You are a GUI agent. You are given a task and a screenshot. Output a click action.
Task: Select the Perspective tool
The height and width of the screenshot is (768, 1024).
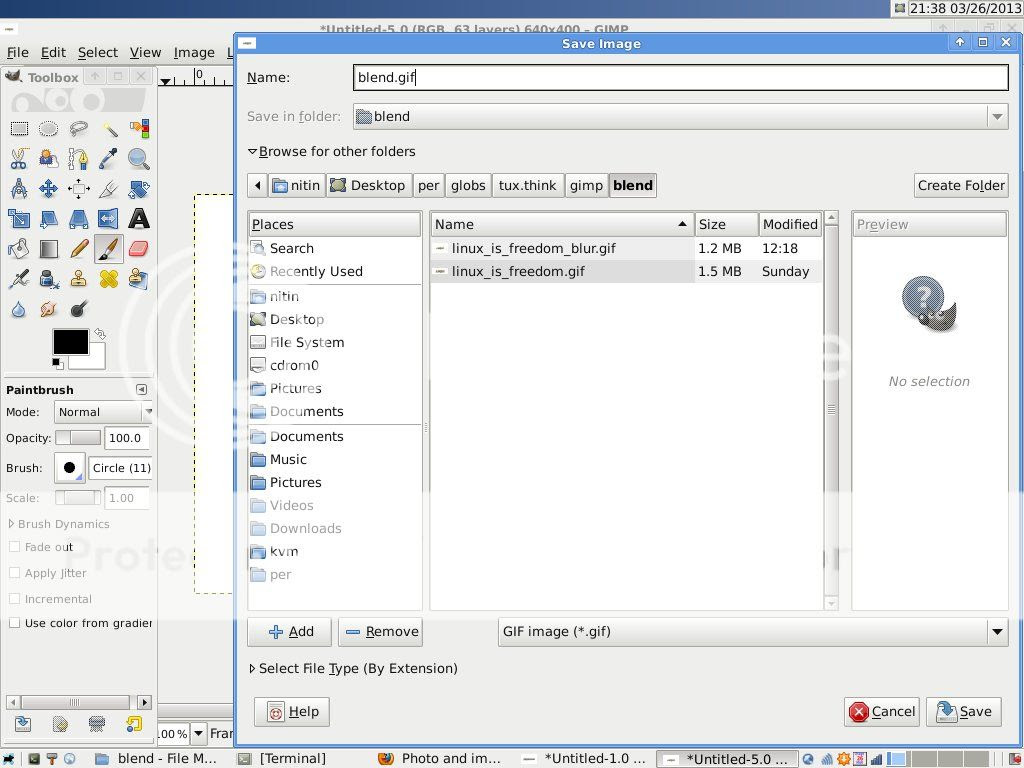(78, 219)
